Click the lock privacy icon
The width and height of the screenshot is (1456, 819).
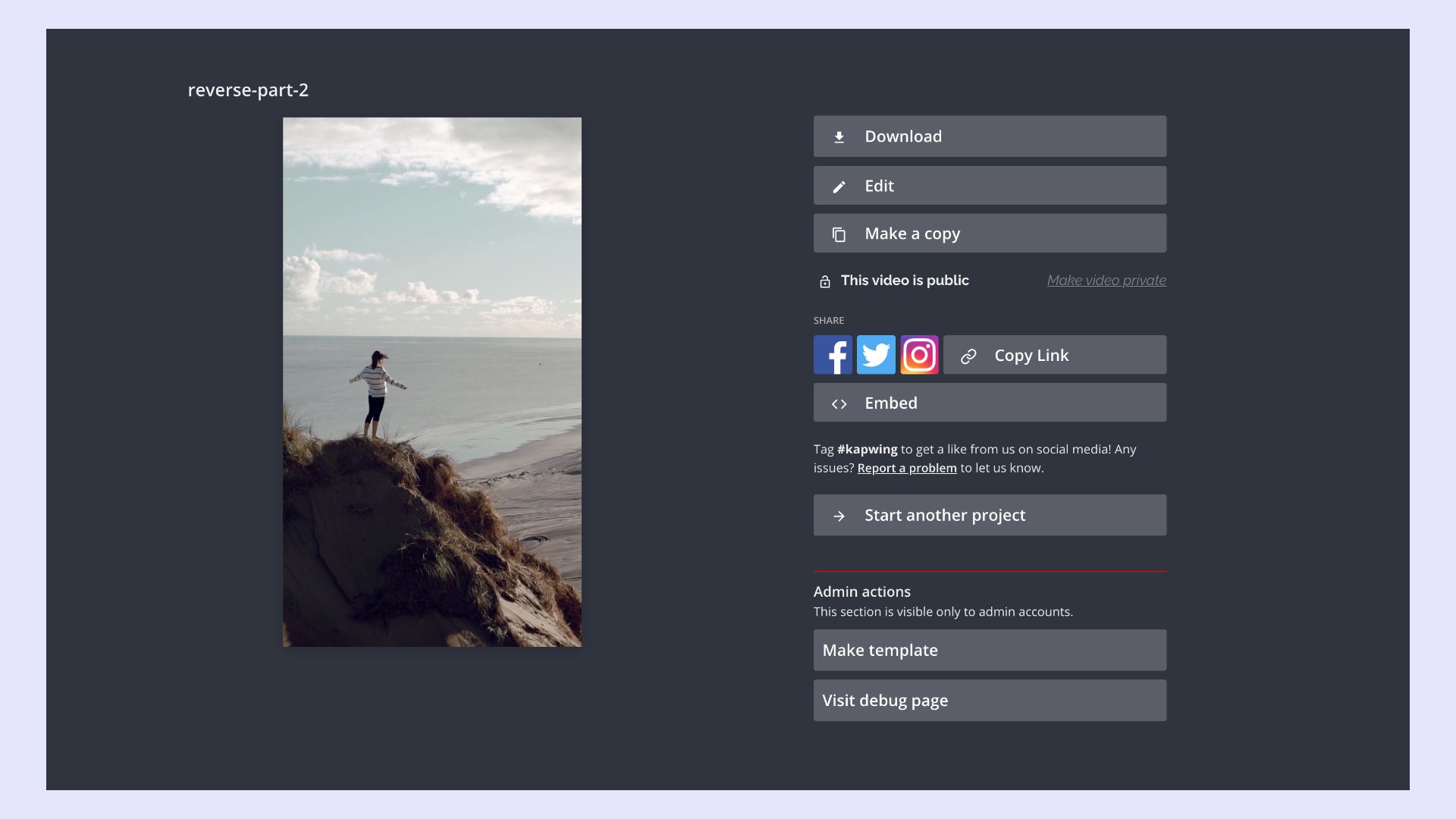pos(825,281)
